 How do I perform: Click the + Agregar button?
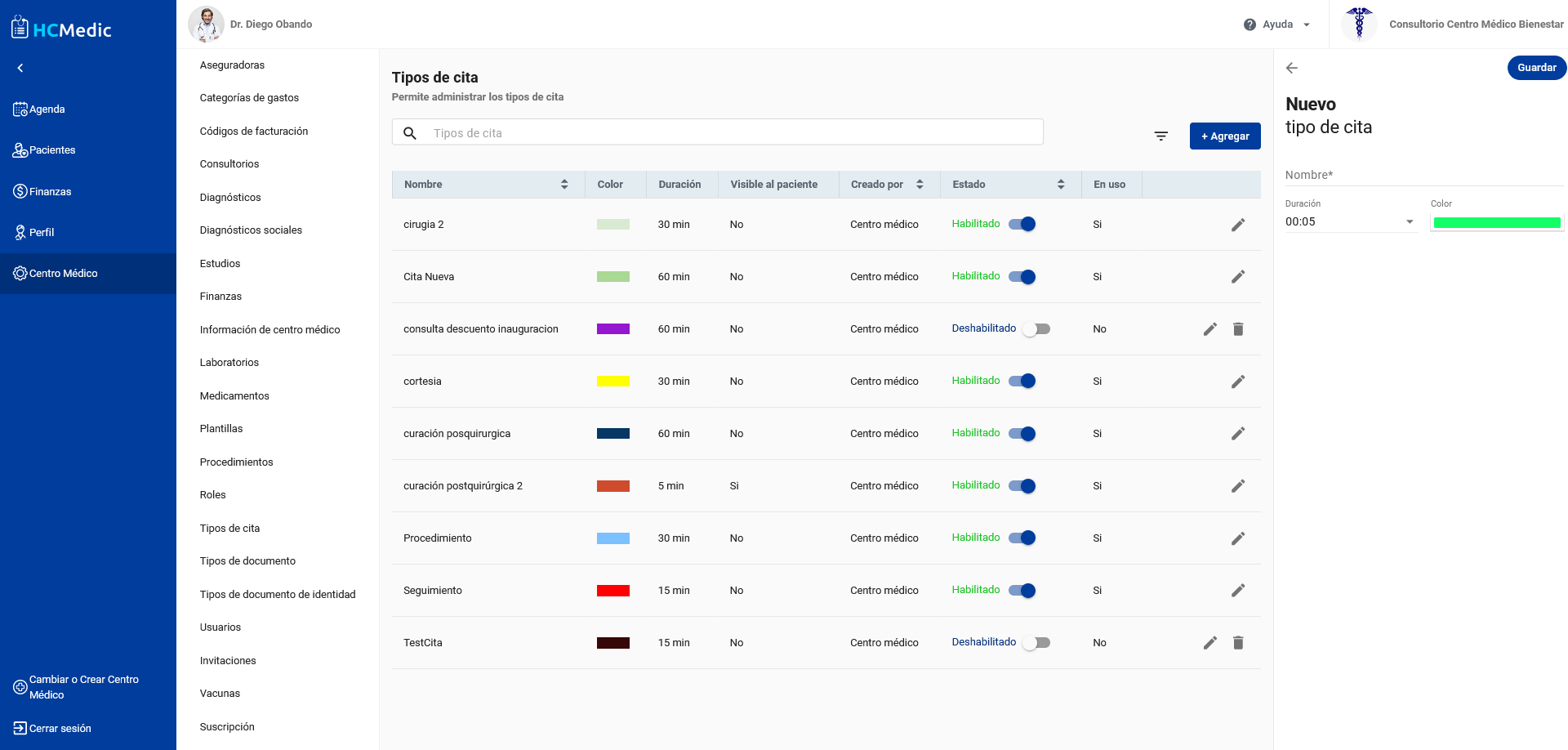tap(1224, 136)
